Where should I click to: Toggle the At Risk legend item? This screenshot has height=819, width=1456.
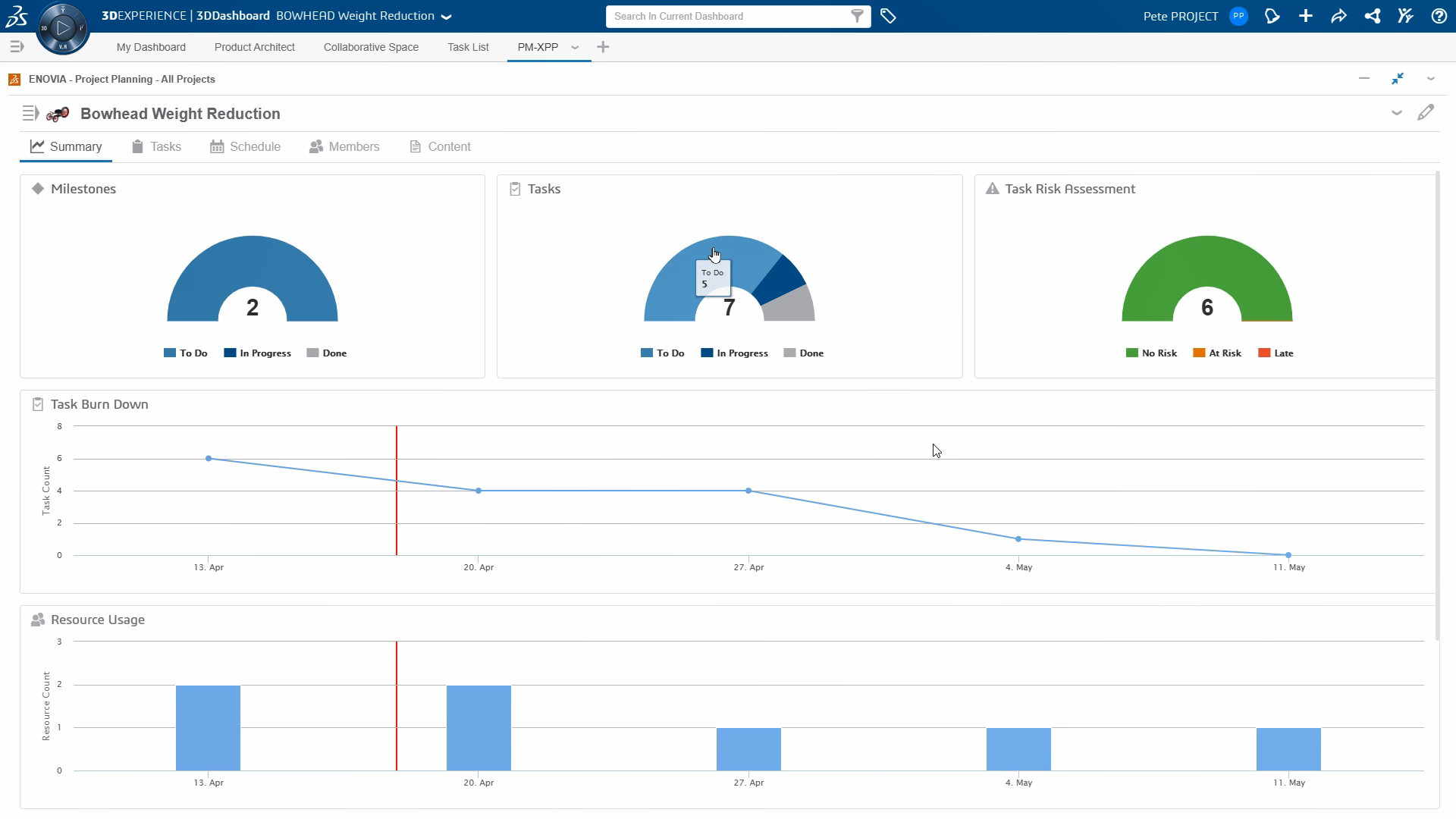coord(1224,353)
